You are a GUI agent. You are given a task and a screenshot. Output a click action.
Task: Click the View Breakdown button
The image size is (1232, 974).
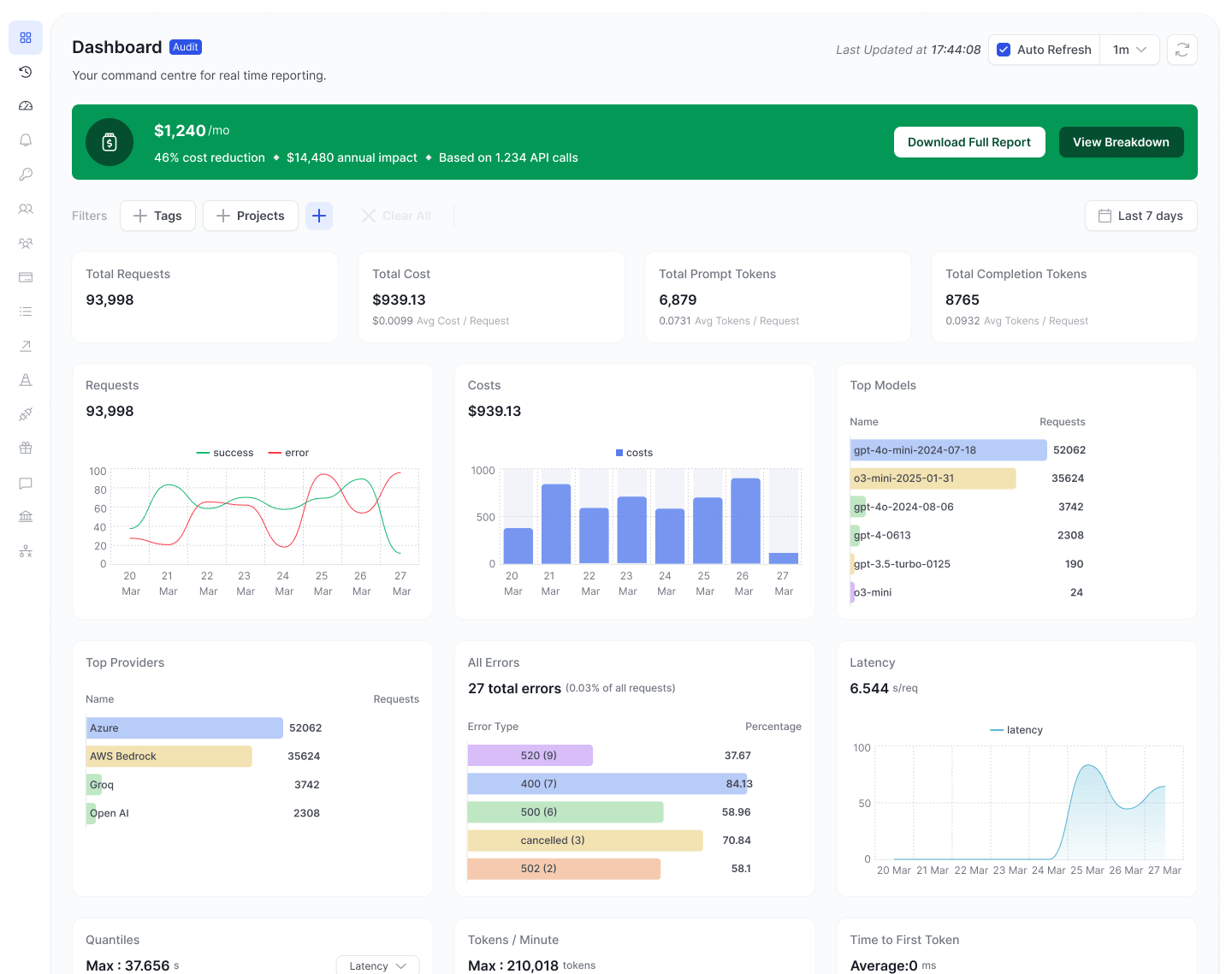[x=1121, y=142]
